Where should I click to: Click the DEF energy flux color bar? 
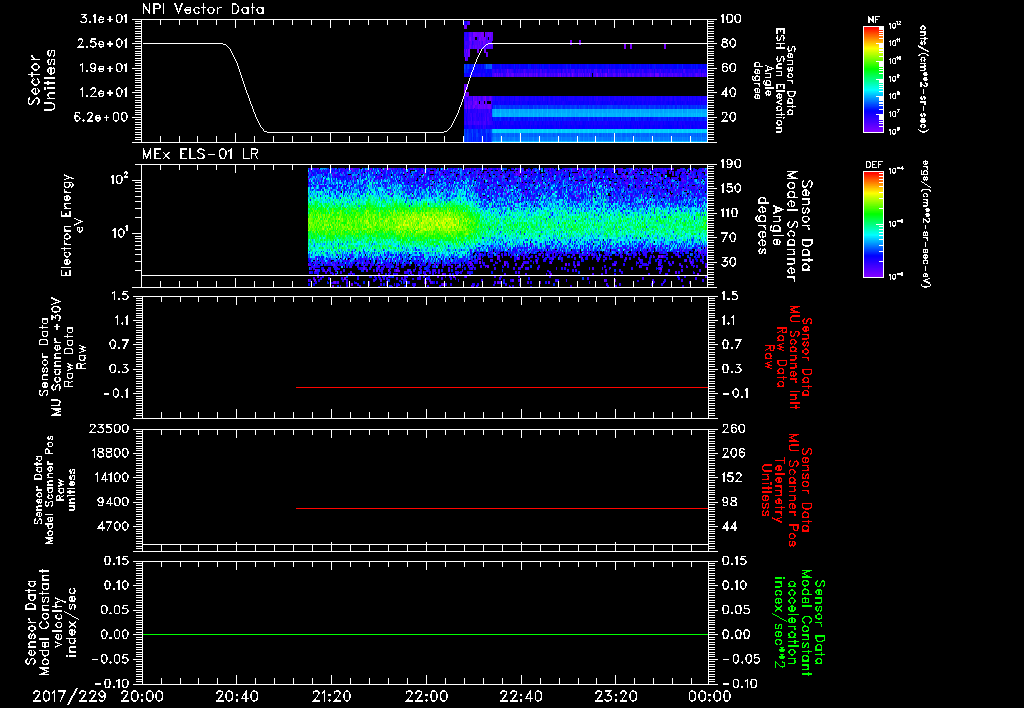pos(873,224)
